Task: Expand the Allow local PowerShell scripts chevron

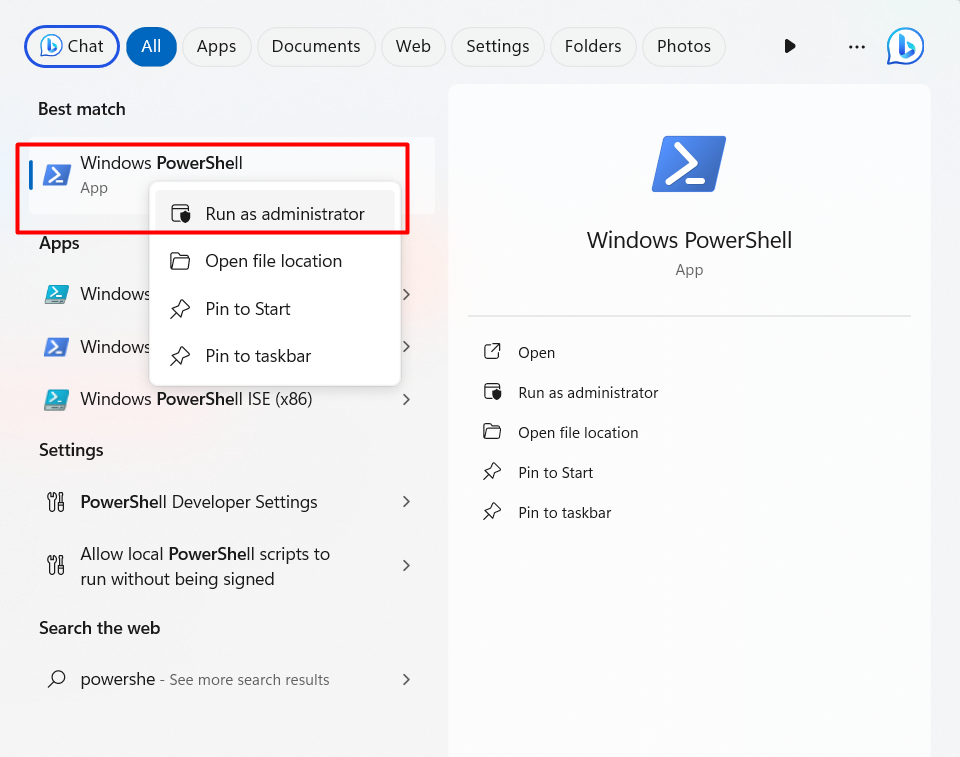Action: (406, 565)
